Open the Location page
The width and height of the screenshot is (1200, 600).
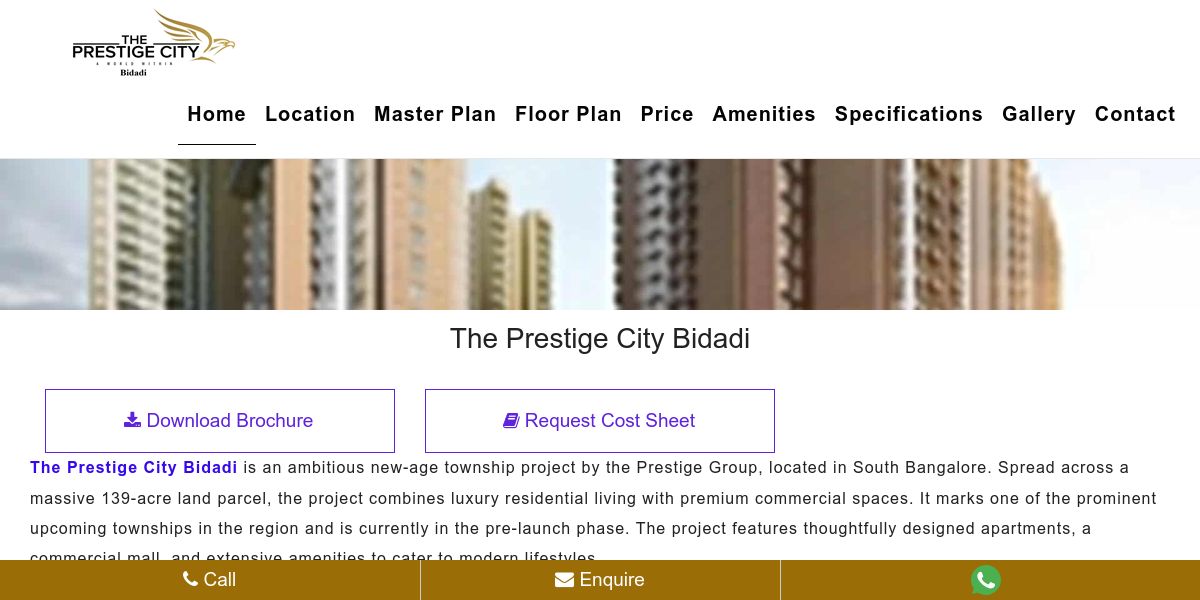pyautogui.click(x=310, y=114)
